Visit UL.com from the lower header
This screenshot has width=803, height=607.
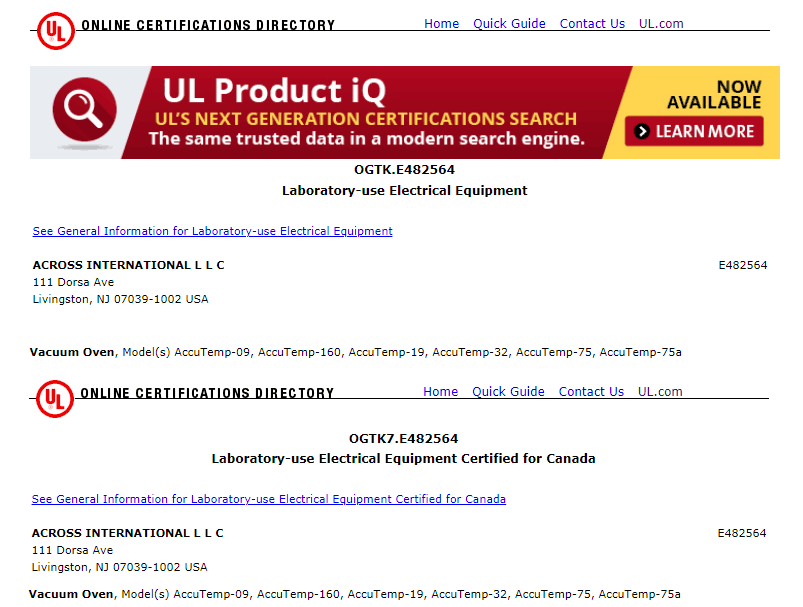coord(660,391)
